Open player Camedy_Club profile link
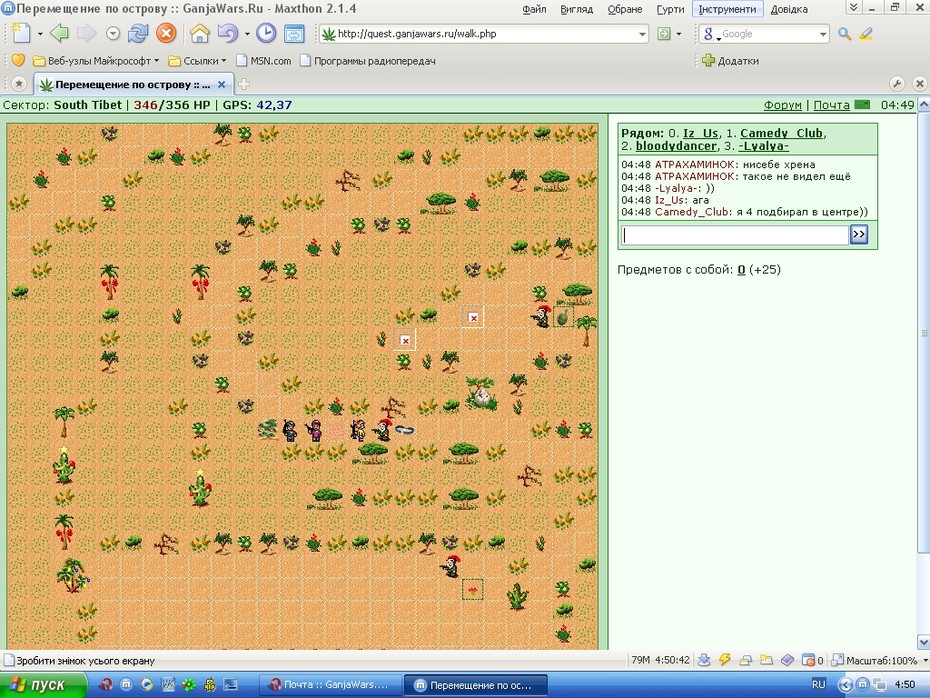The height and width of the screenshot is (698, 930). point(782,133)
